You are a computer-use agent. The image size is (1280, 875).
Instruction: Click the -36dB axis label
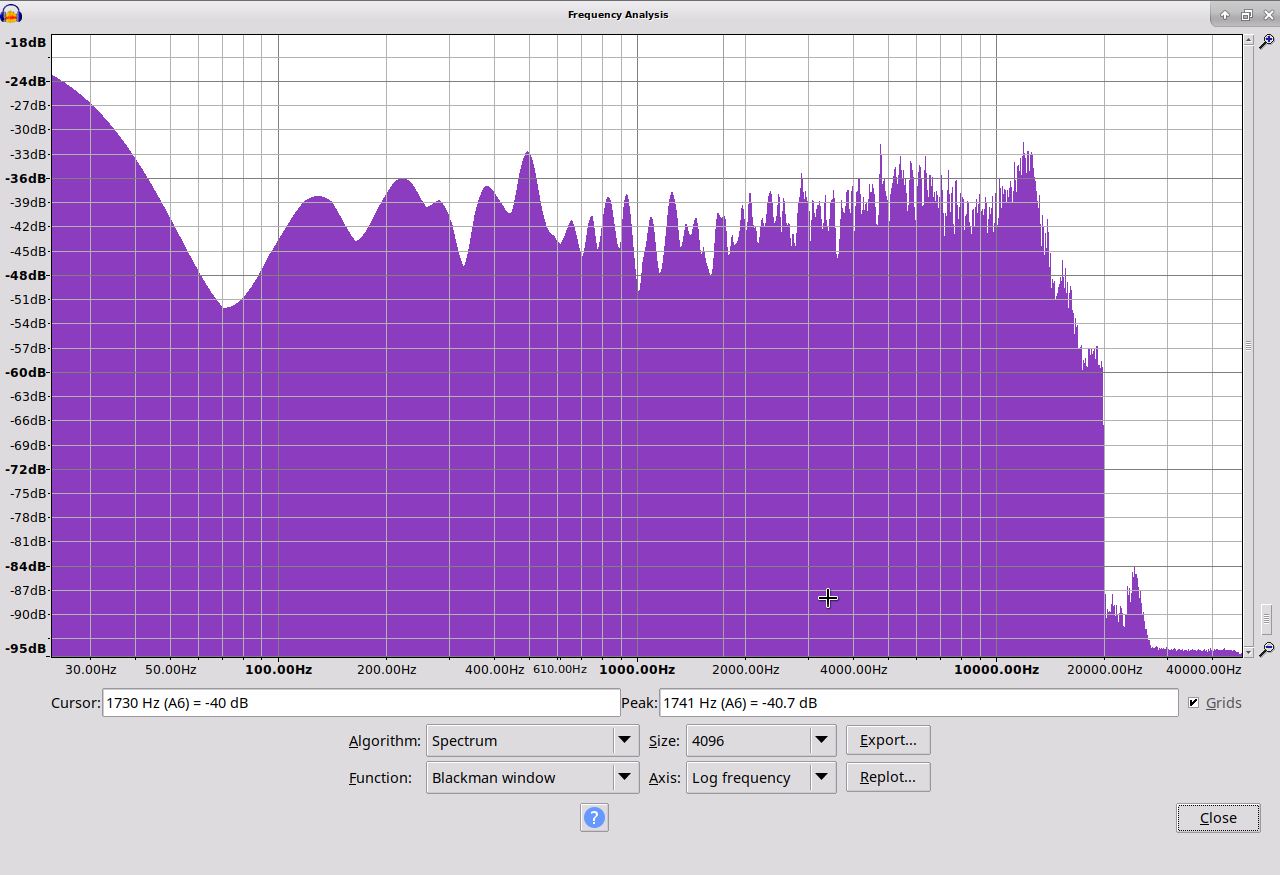click(x=27, y=179)
